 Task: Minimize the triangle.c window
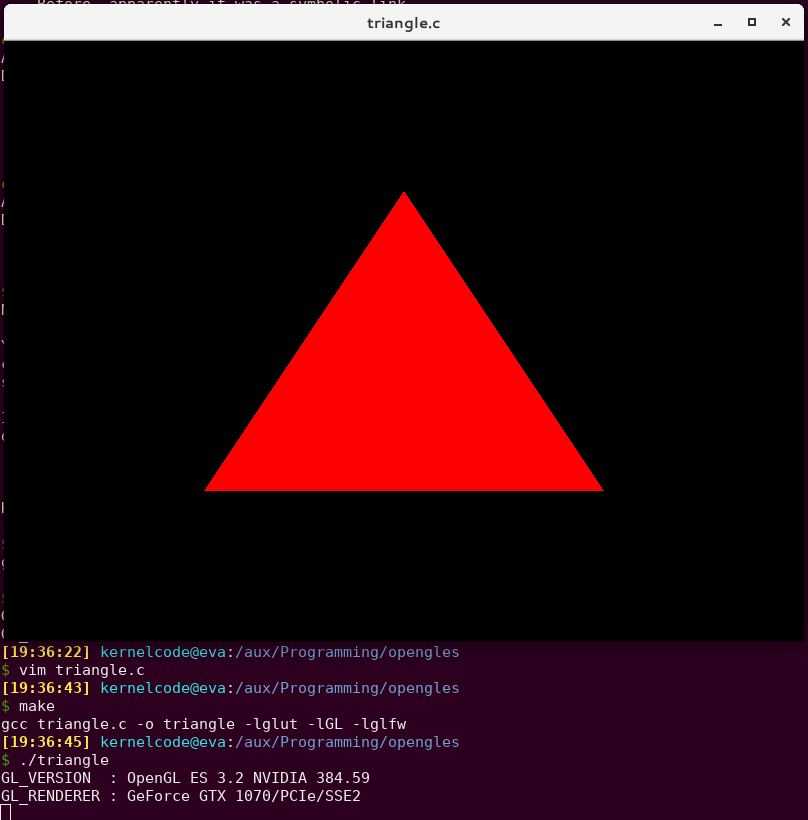pyautogui.click(x=718, y=22)
